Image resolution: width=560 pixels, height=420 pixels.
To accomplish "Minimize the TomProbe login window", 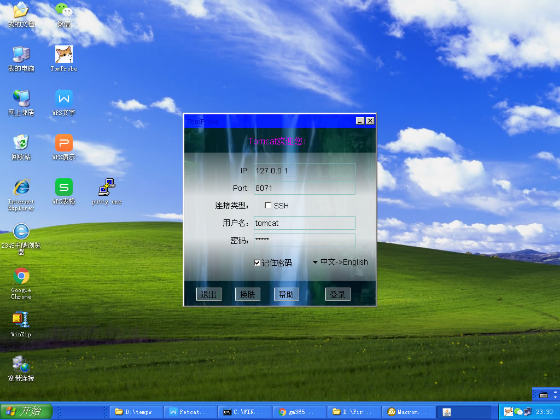I will pos(360,121).
